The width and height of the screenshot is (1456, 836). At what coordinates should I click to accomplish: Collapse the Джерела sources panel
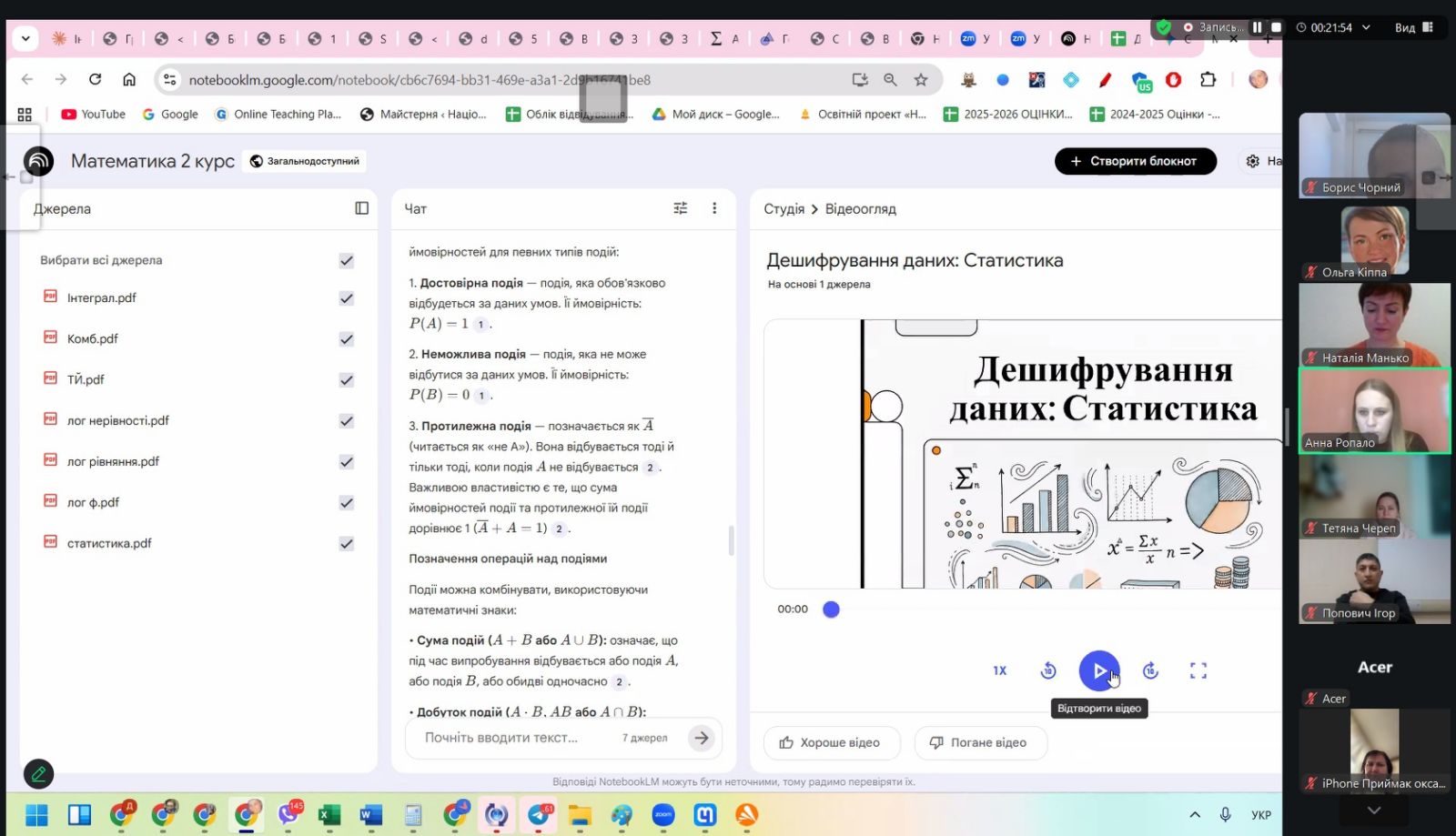pyautogui.click(x=361, y=208)
